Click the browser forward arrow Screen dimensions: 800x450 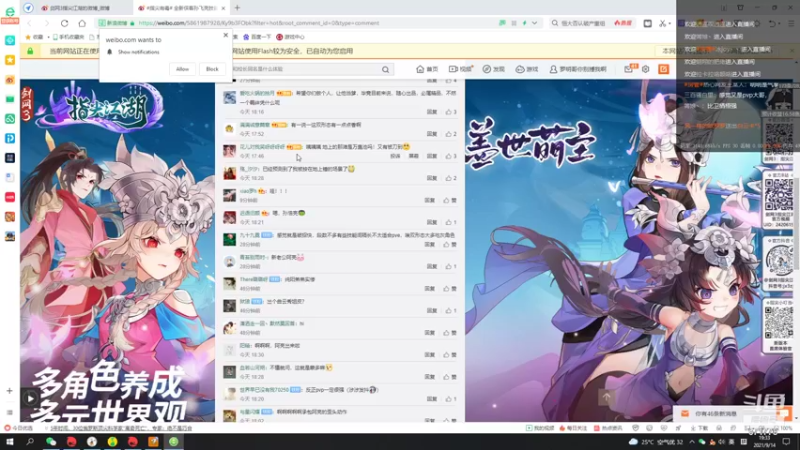point(47,23)
